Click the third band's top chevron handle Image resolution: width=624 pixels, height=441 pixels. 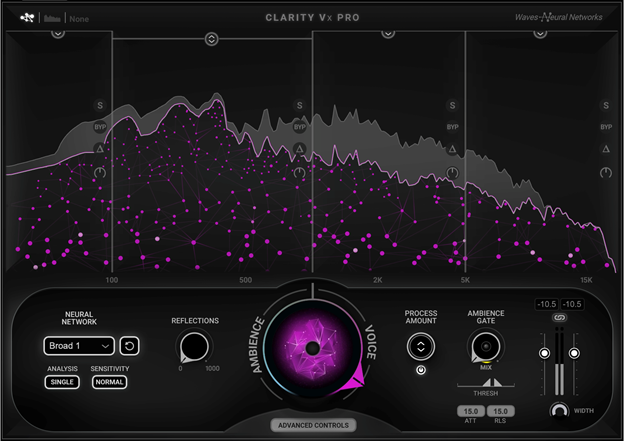(388, 33)
